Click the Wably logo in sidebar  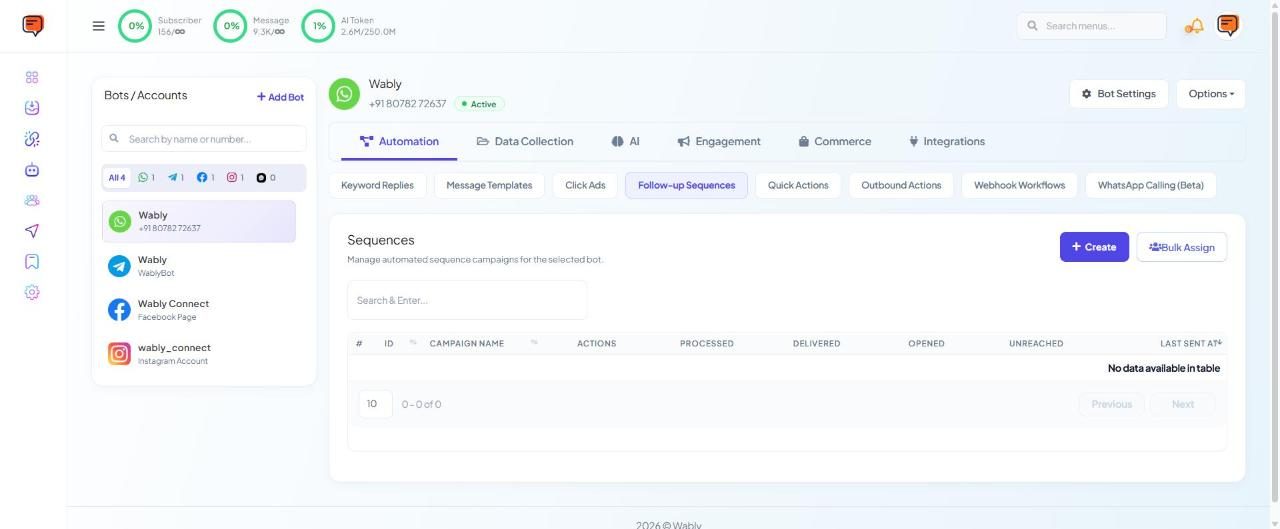[33, 25]
